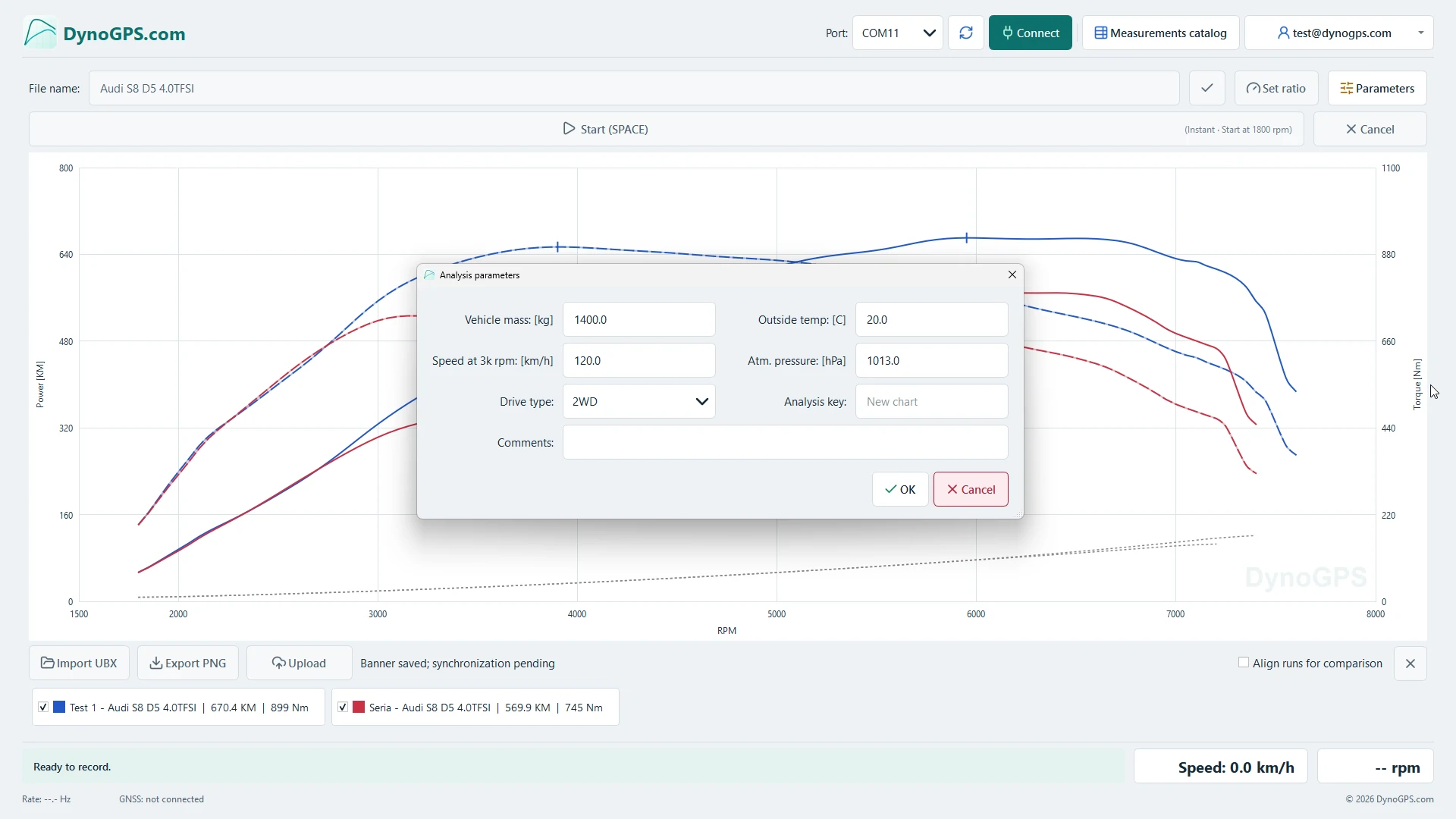Uncheck the Seria run checkbox
The width and height of the screenshot is (1456, 819).
[343, 707]
